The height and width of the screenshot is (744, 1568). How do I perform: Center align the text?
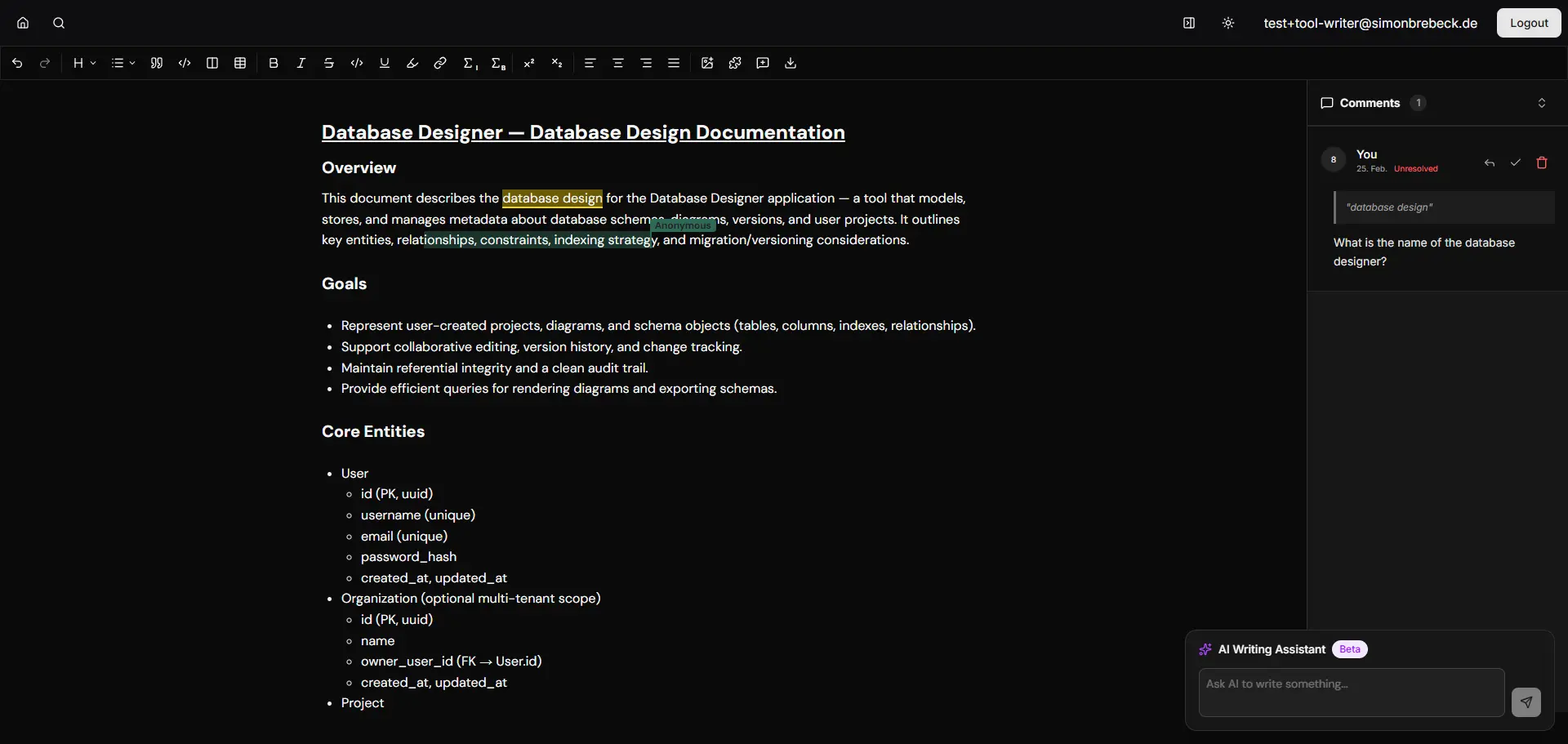(618, 63)
